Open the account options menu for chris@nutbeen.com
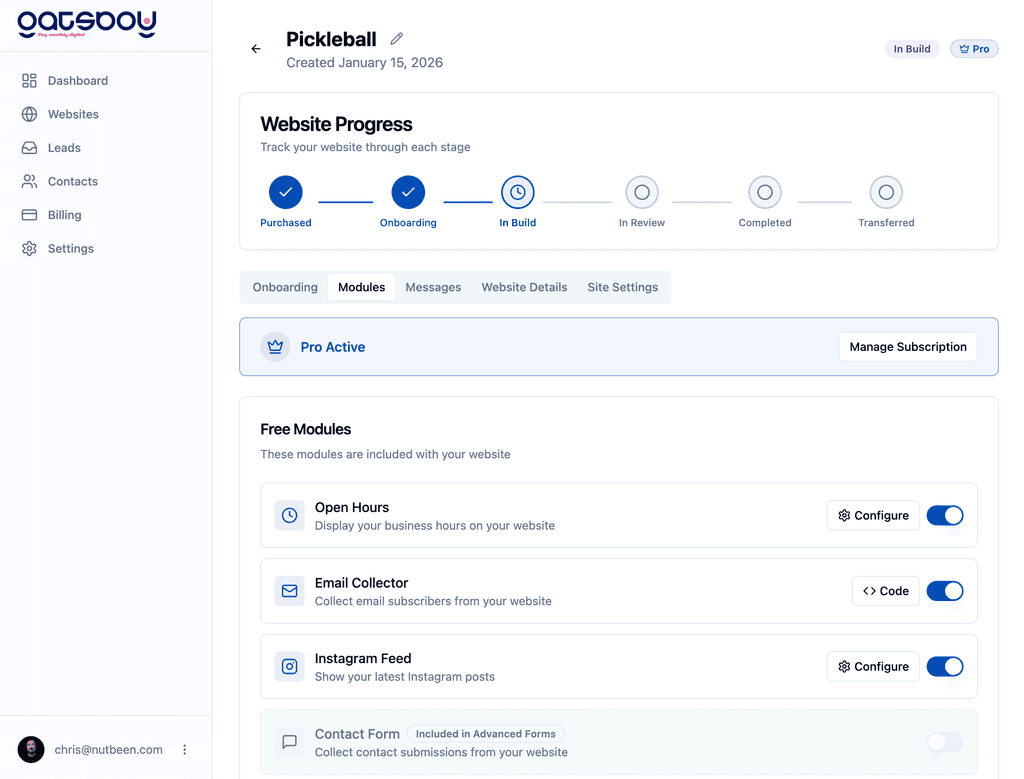 [x=184, y=749]
